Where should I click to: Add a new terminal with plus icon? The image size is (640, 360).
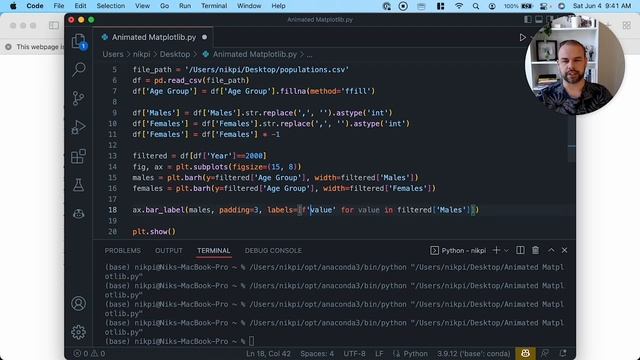[x=496, y=250]
